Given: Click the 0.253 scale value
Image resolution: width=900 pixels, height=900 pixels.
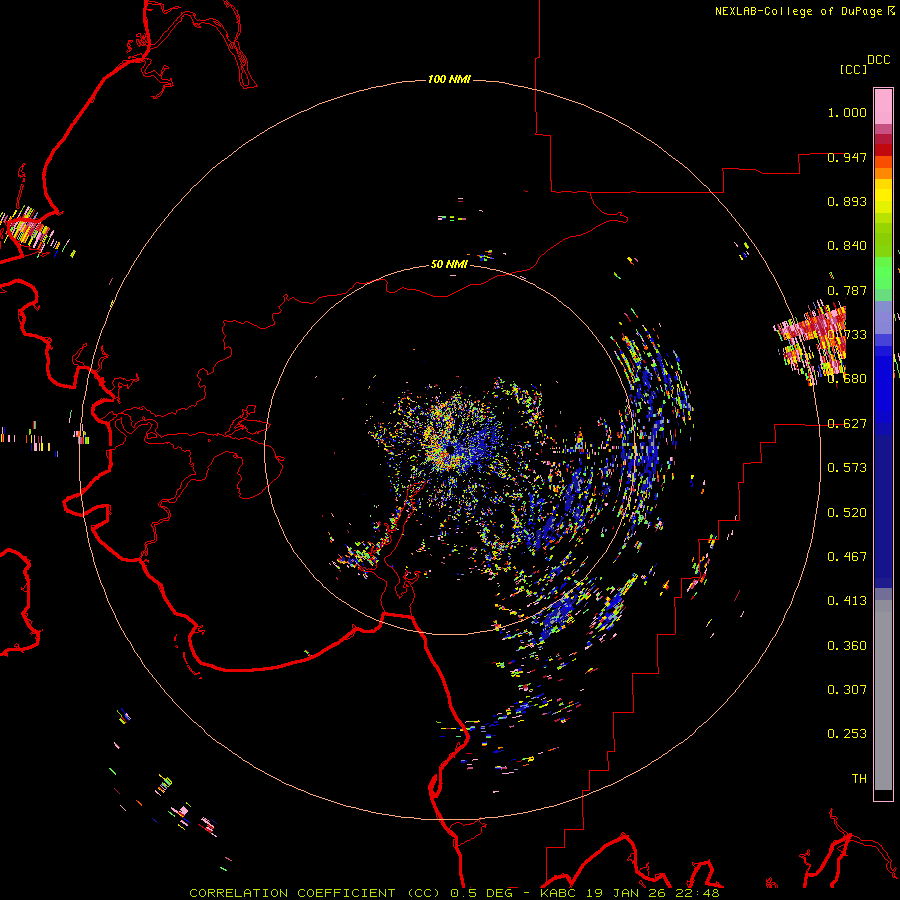Looking at the screenshot, I should pos(847,734).
